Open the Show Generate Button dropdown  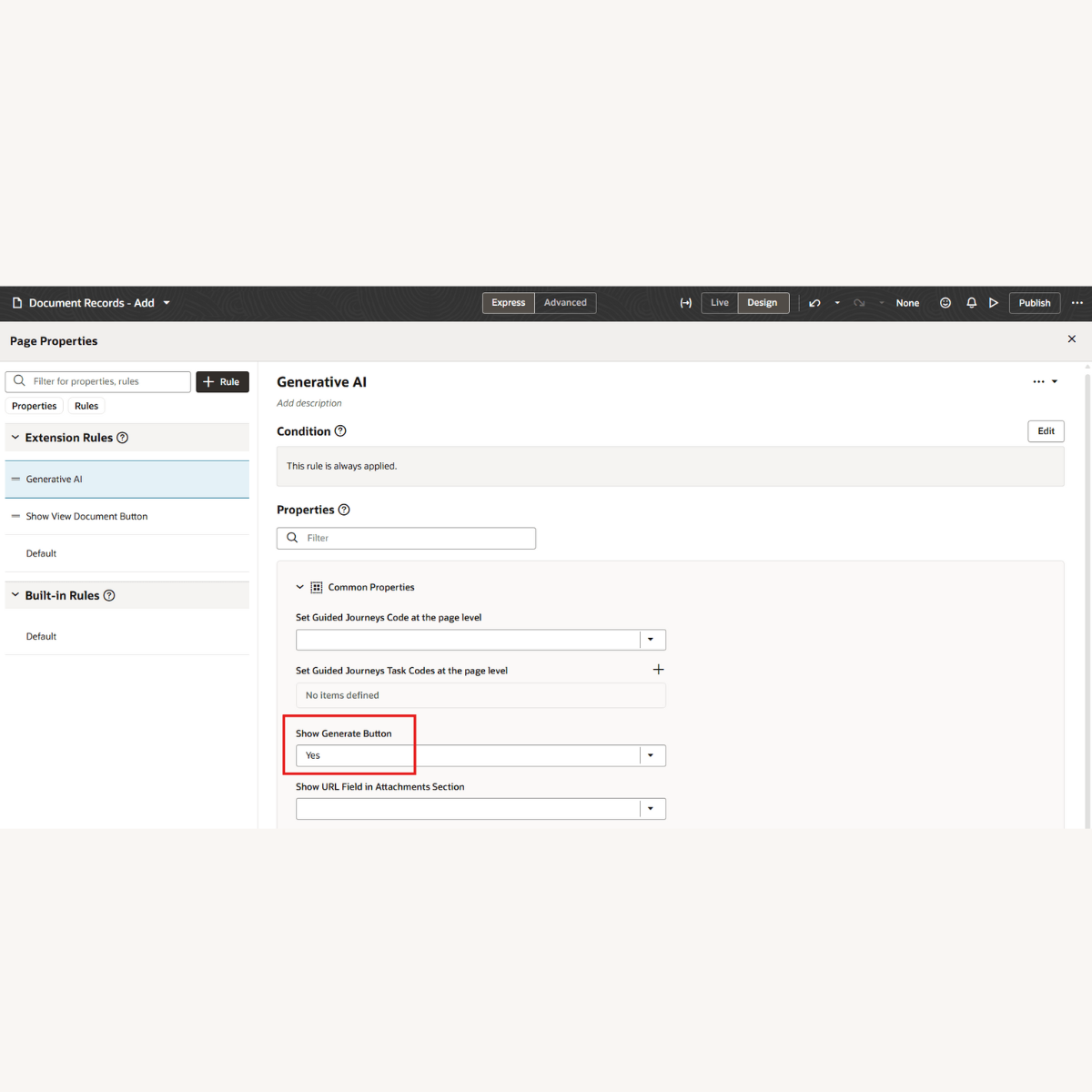(x=651, y=755)
